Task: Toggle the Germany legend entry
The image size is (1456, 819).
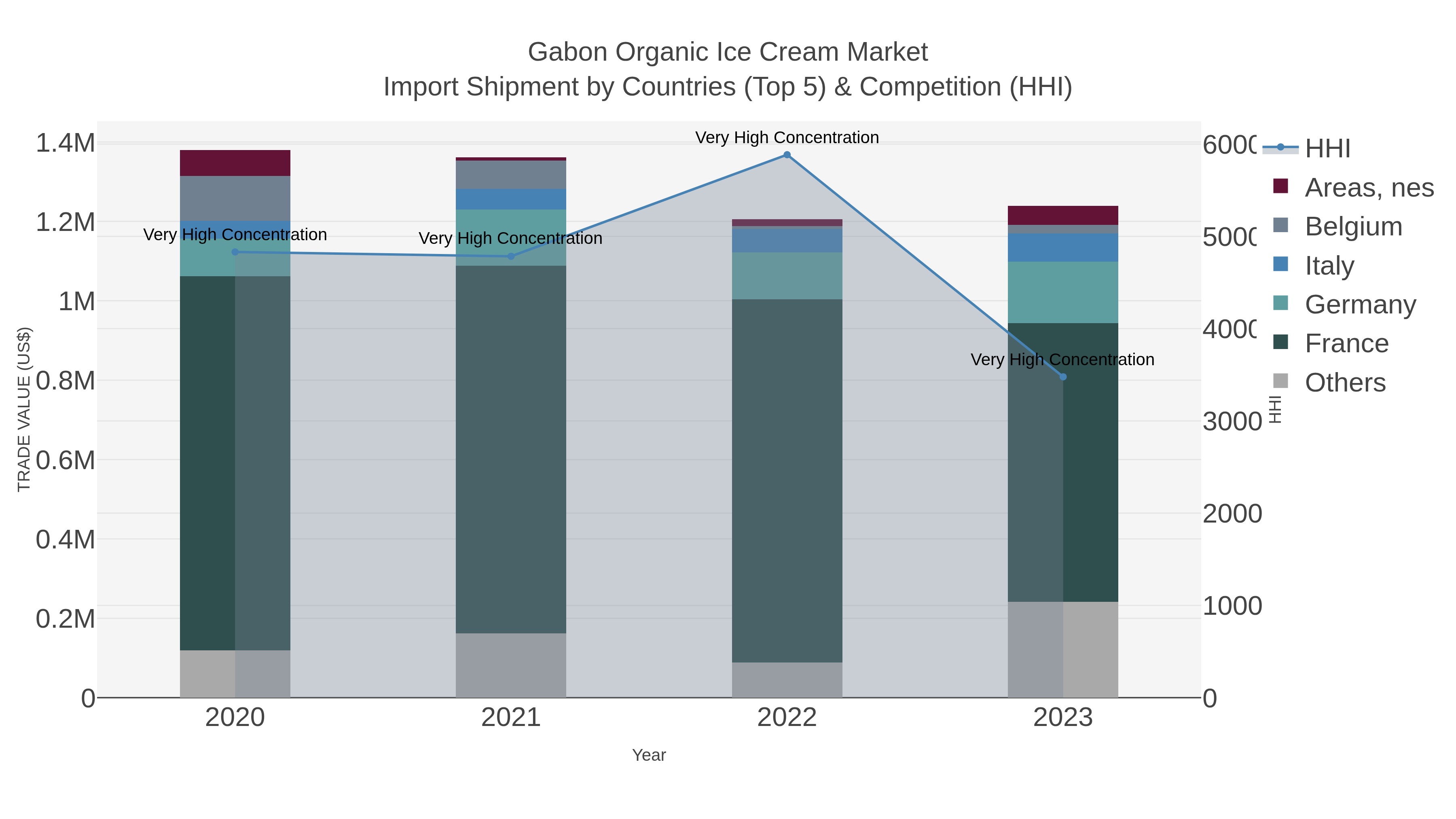Action: (x=1344, y=304)
